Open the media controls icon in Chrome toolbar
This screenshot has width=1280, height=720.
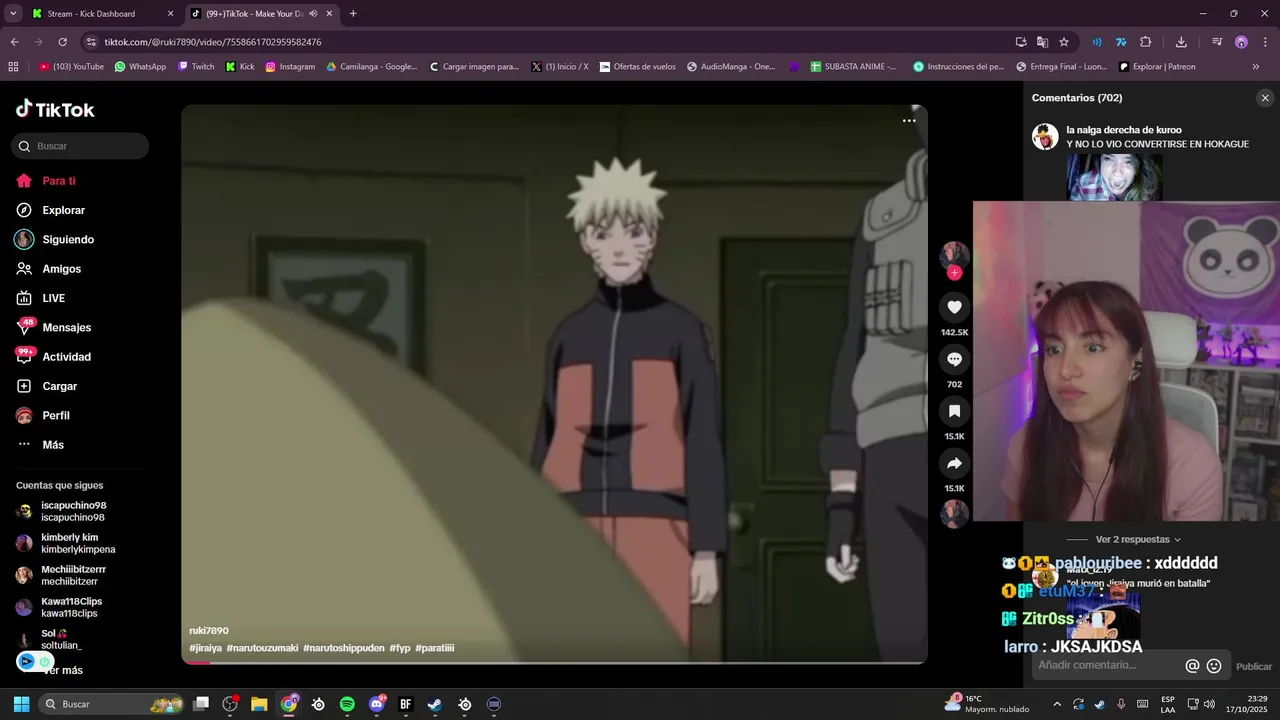(1217, 42)
